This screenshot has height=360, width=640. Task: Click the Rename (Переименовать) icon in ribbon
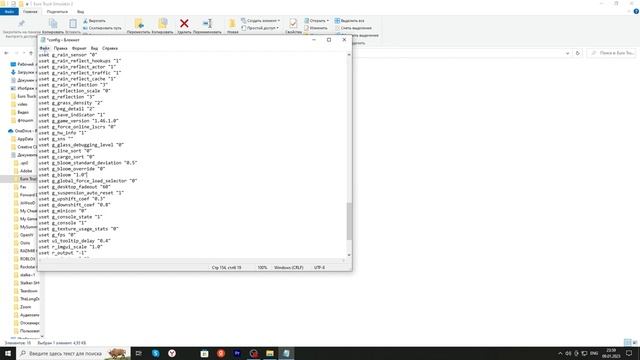coord(207,24)
